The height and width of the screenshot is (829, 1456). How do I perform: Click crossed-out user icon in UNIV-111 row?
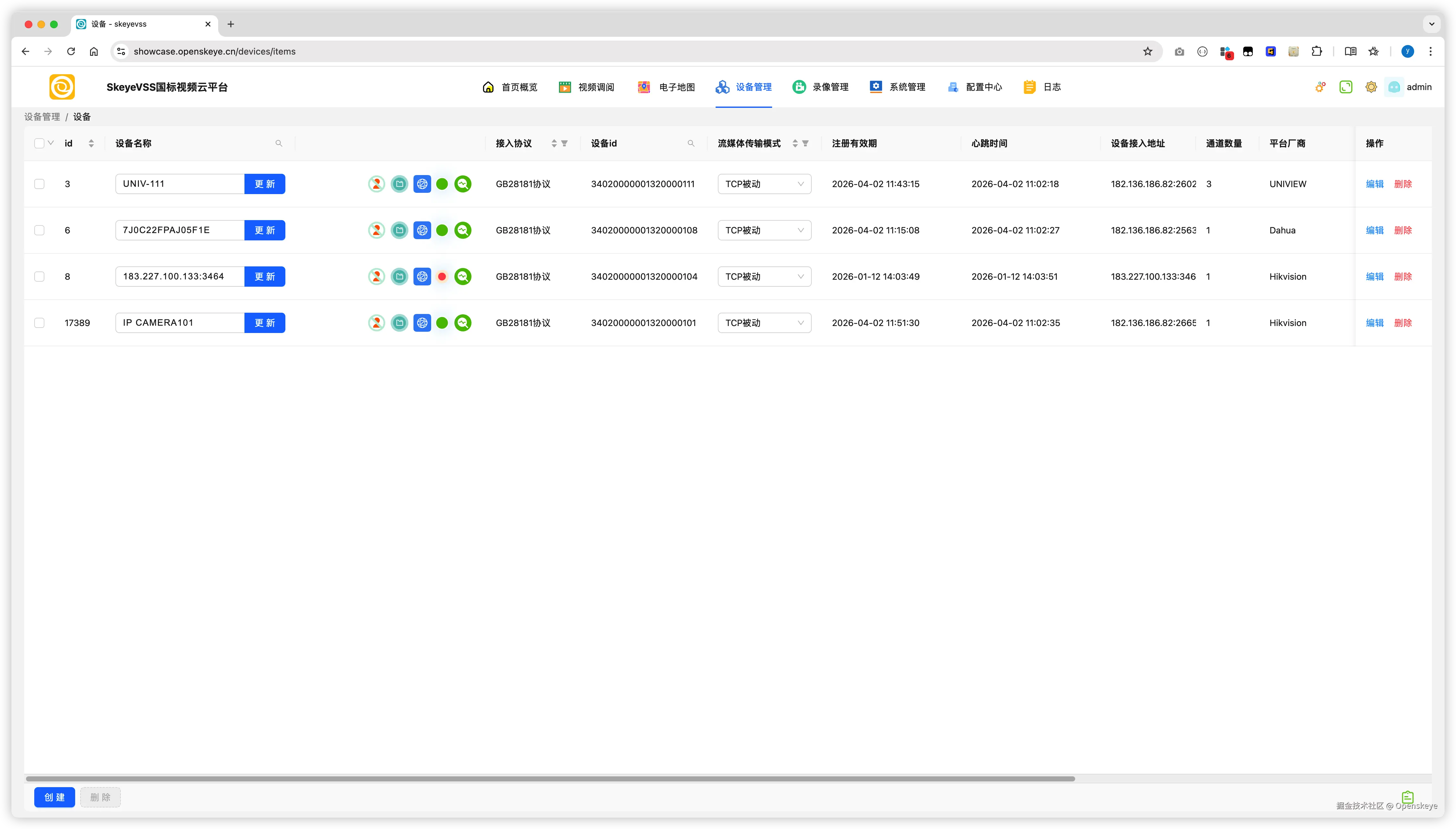coord(376,184)
